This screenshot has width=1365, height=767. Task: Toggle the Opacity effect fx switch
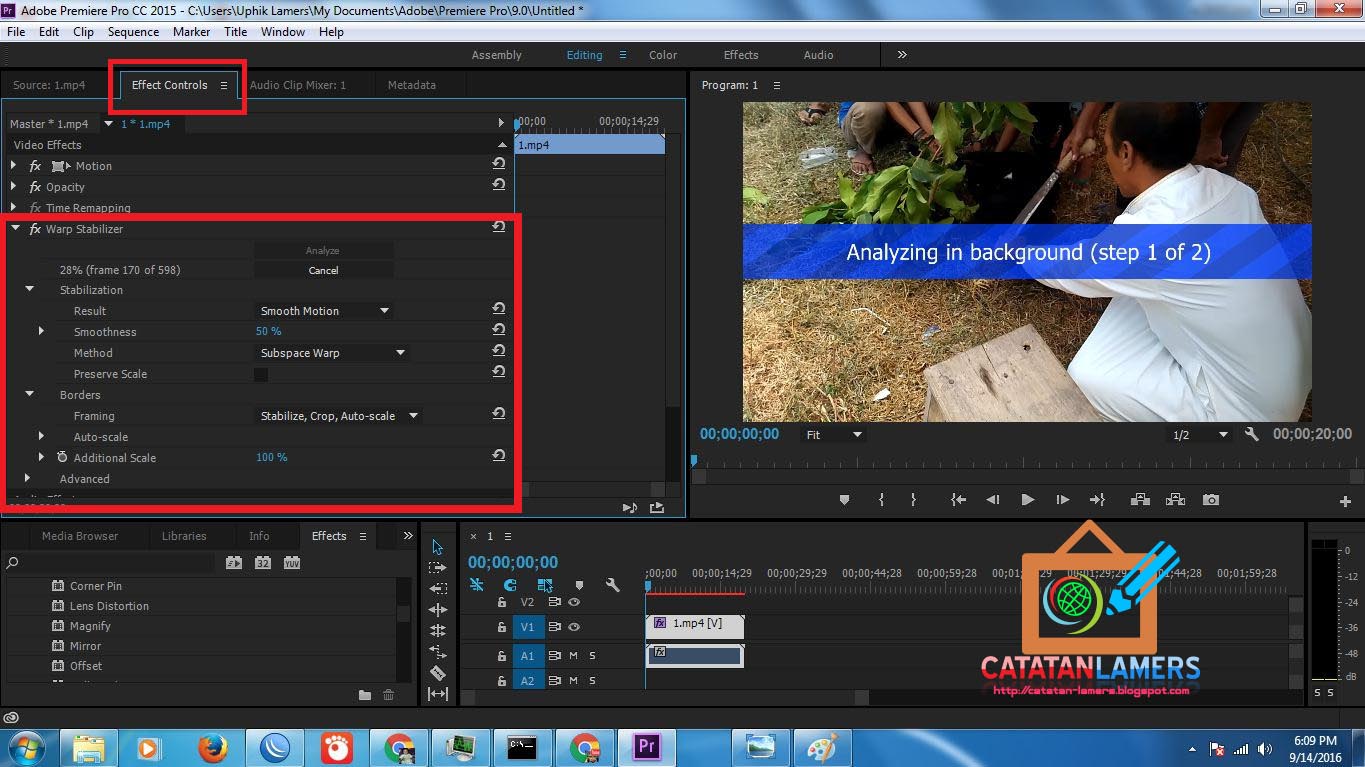coord(35,187)
